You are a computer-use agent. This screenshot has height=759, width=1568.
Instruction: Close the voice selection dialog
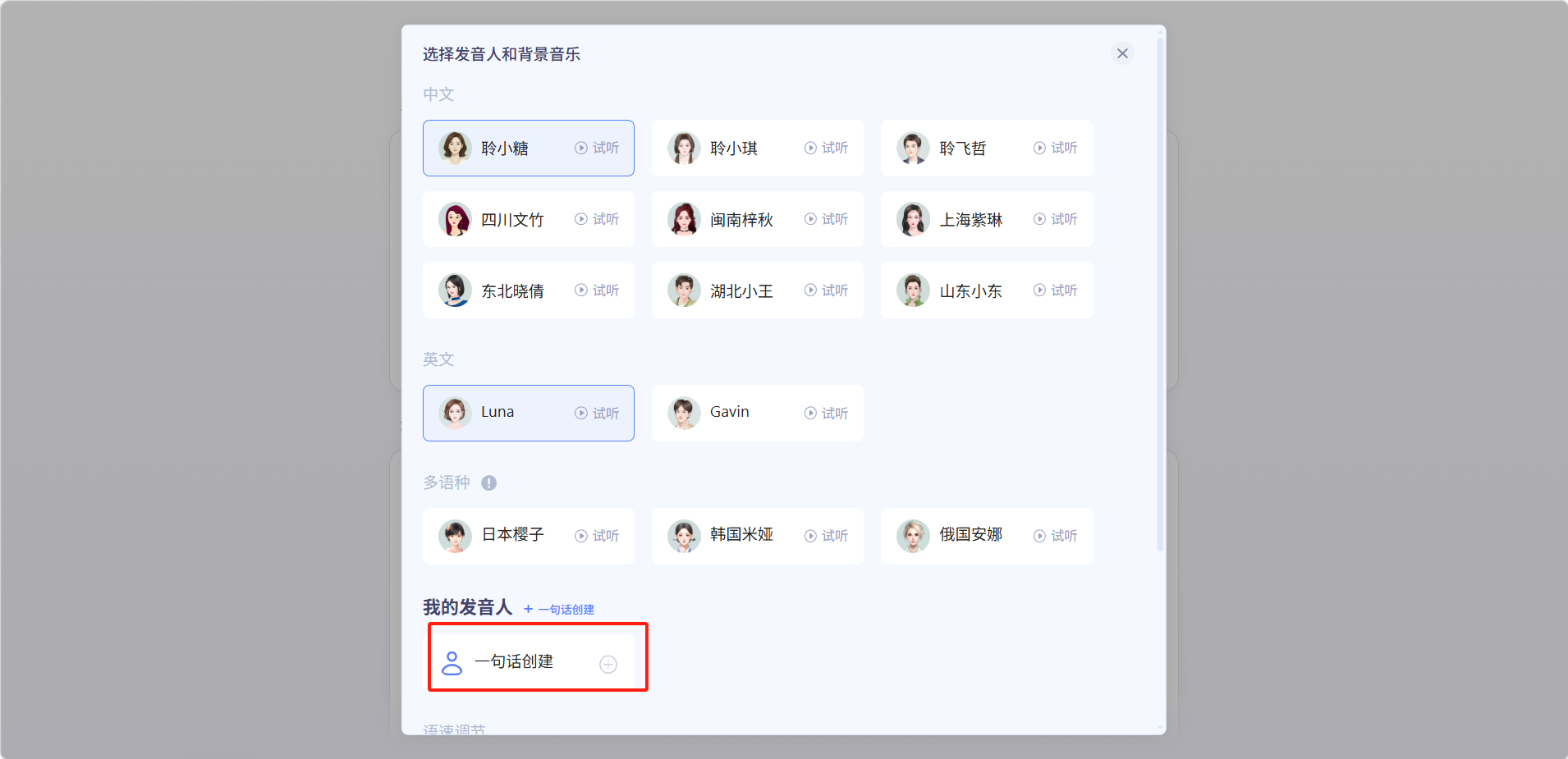(x=1122, y=53)
